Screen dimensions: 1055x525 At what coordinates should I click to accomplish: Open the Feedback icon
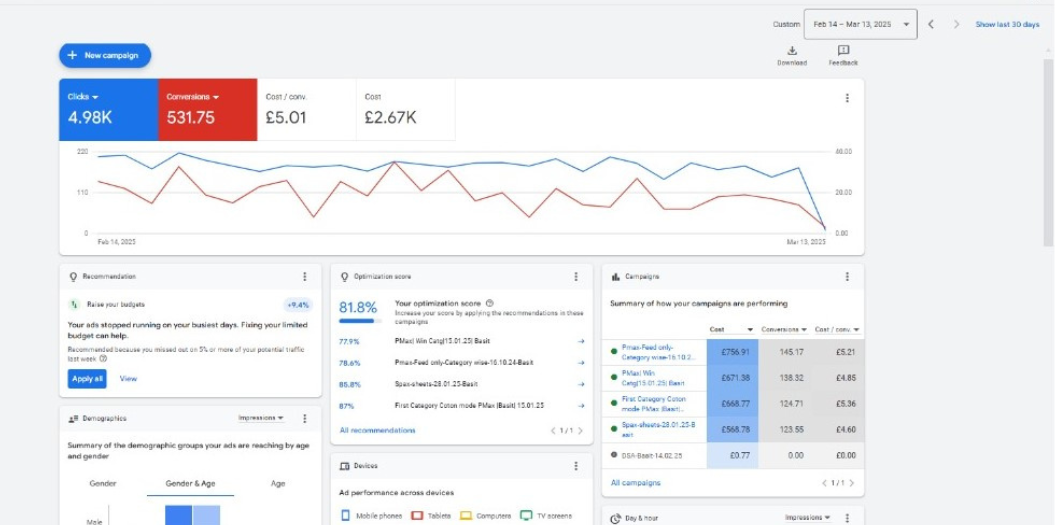point(843,51)
